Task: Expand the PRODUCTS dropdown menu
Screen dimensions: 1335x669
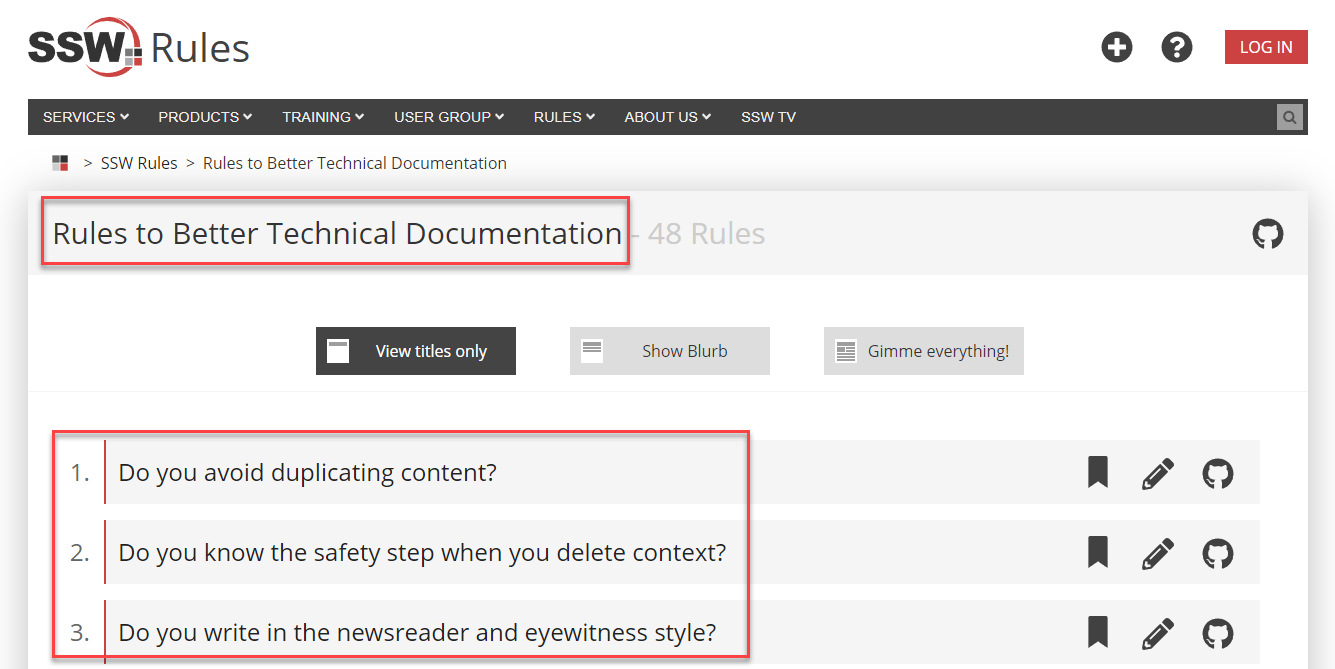Action: point(205,117)
